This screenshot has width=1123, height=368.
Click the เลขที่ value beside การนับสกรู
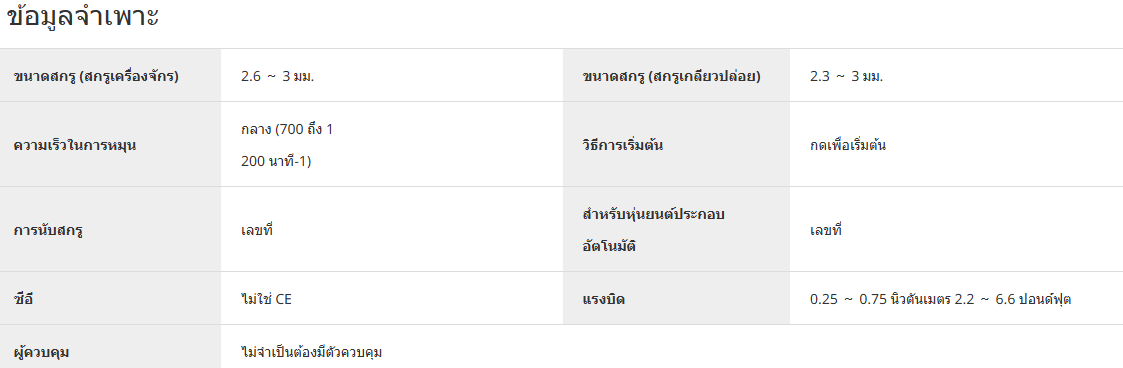(257, 230)
